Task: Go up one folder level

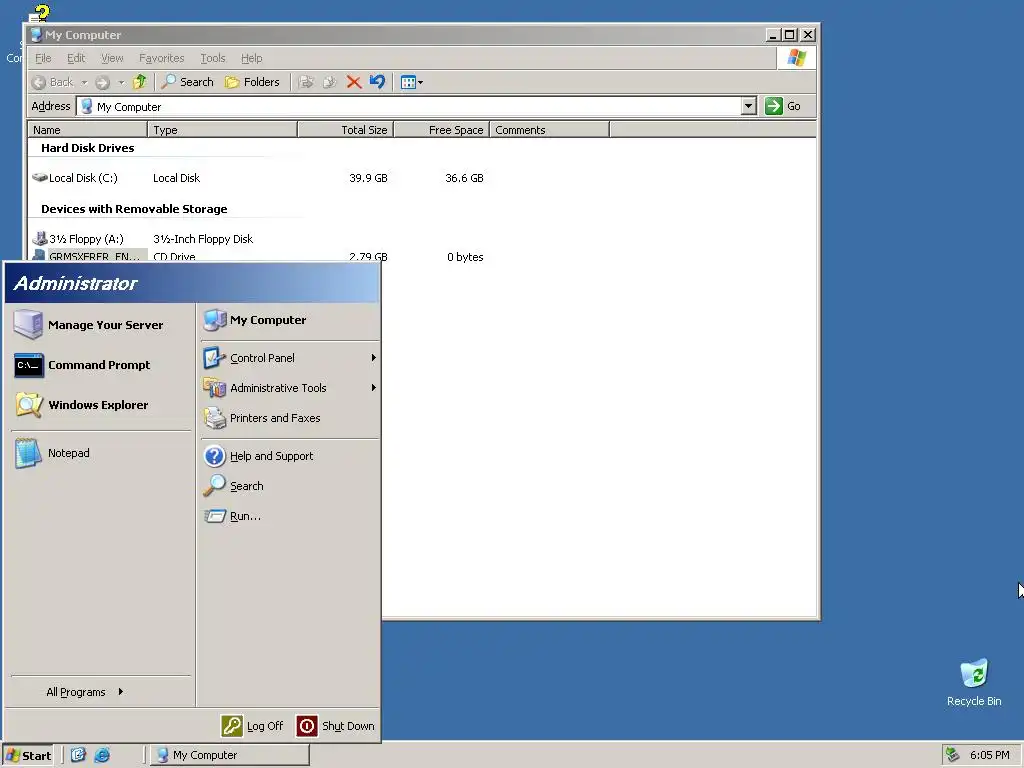Action: coord(140,82)
